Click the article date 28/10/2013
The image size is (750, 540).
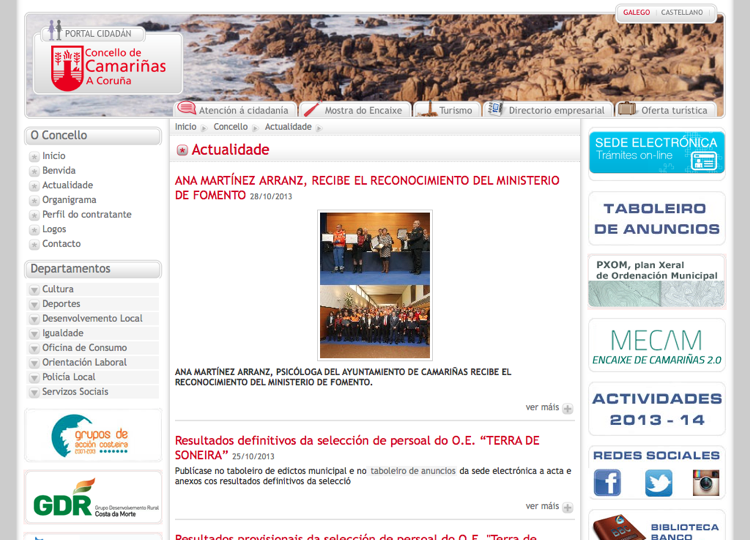click(271, 197)
